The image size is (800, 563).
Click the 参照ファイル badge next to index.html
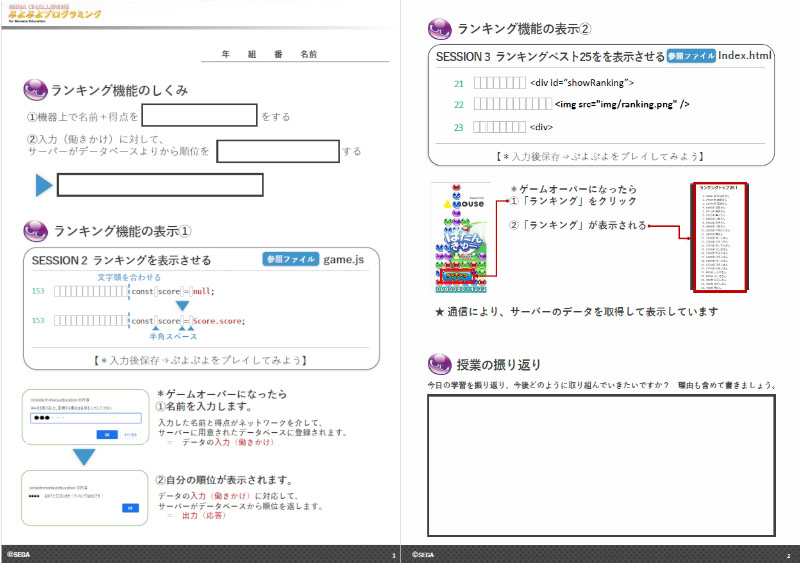[x=691, y=56]
